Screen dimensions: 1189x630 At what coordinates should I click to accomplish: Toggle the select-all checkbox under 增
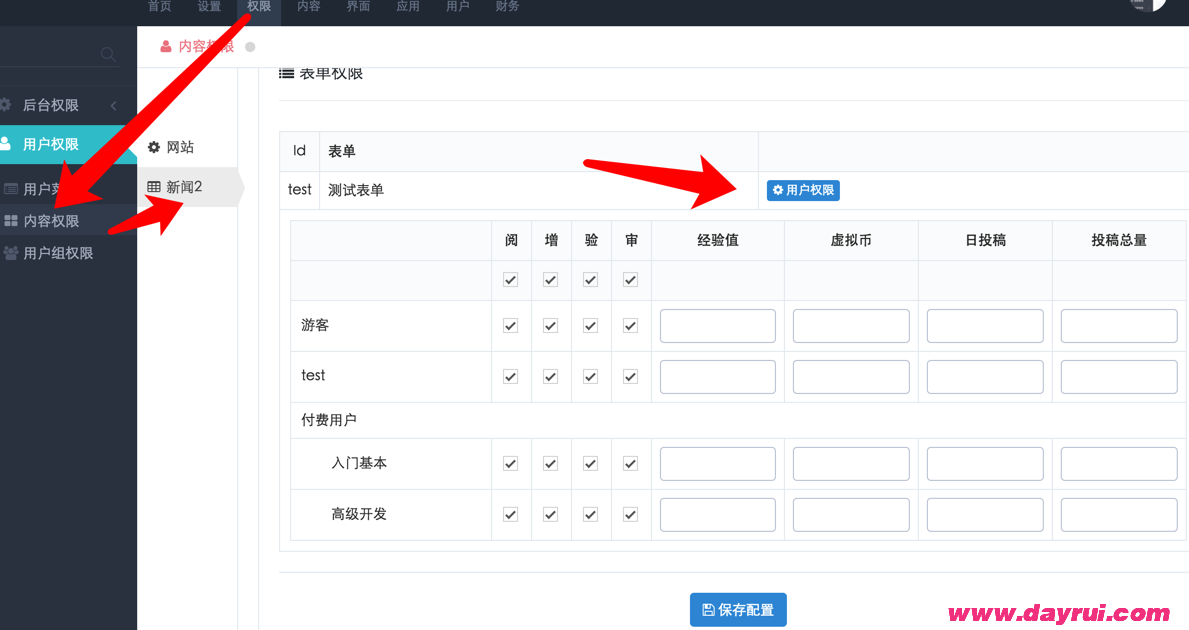551,280
